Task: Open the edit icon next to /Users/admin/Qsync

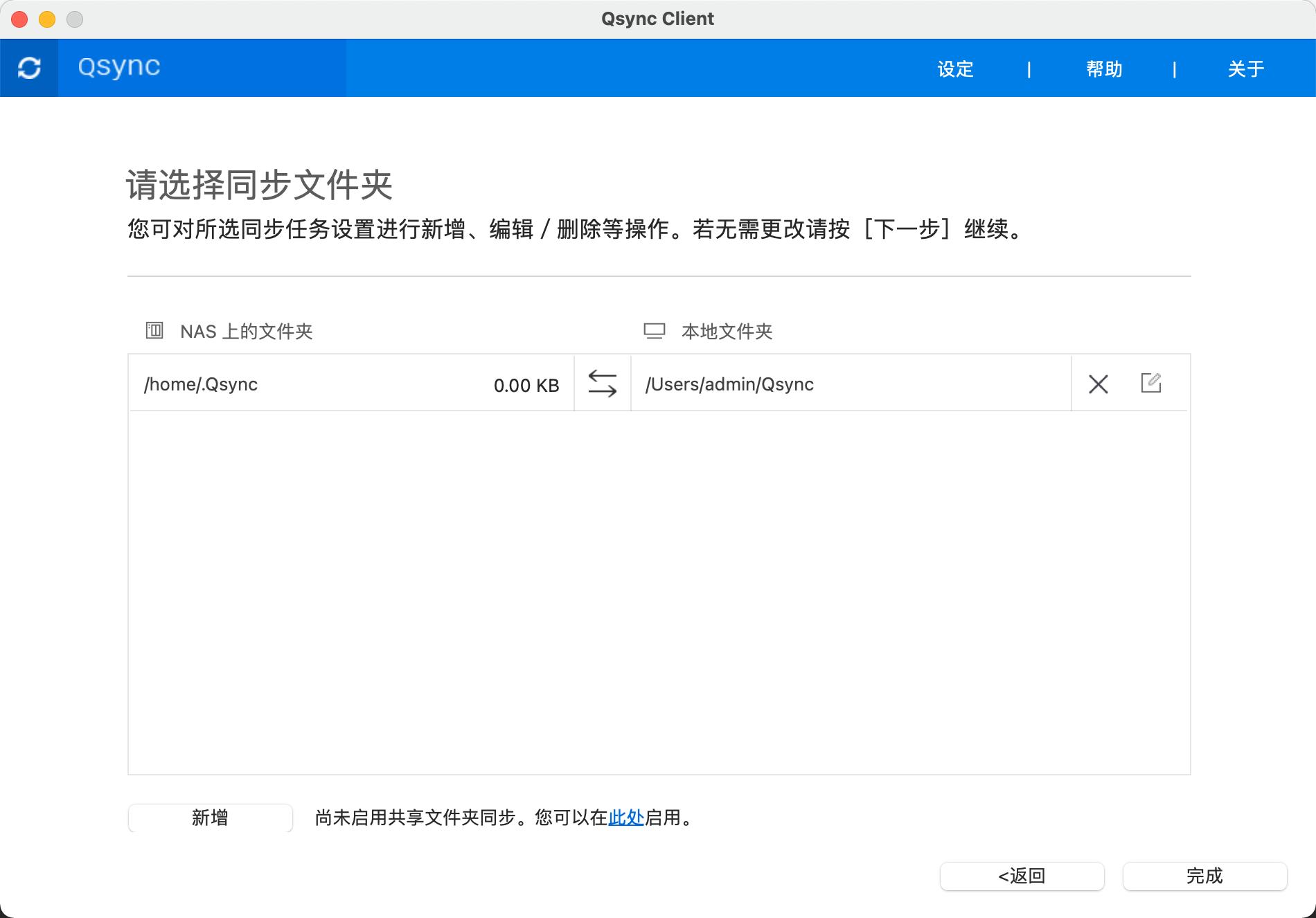Action: click(1152, 383)
